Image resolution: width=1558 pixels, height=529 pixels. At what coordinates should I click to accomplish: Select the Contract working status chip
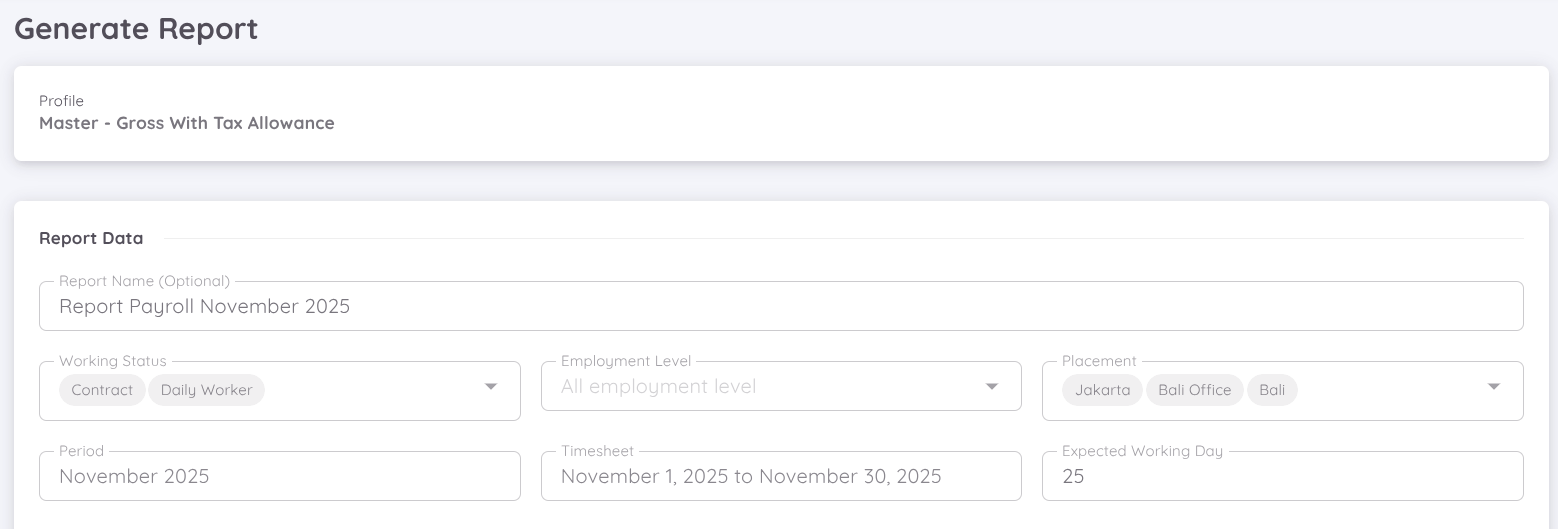tap(102, 390)
